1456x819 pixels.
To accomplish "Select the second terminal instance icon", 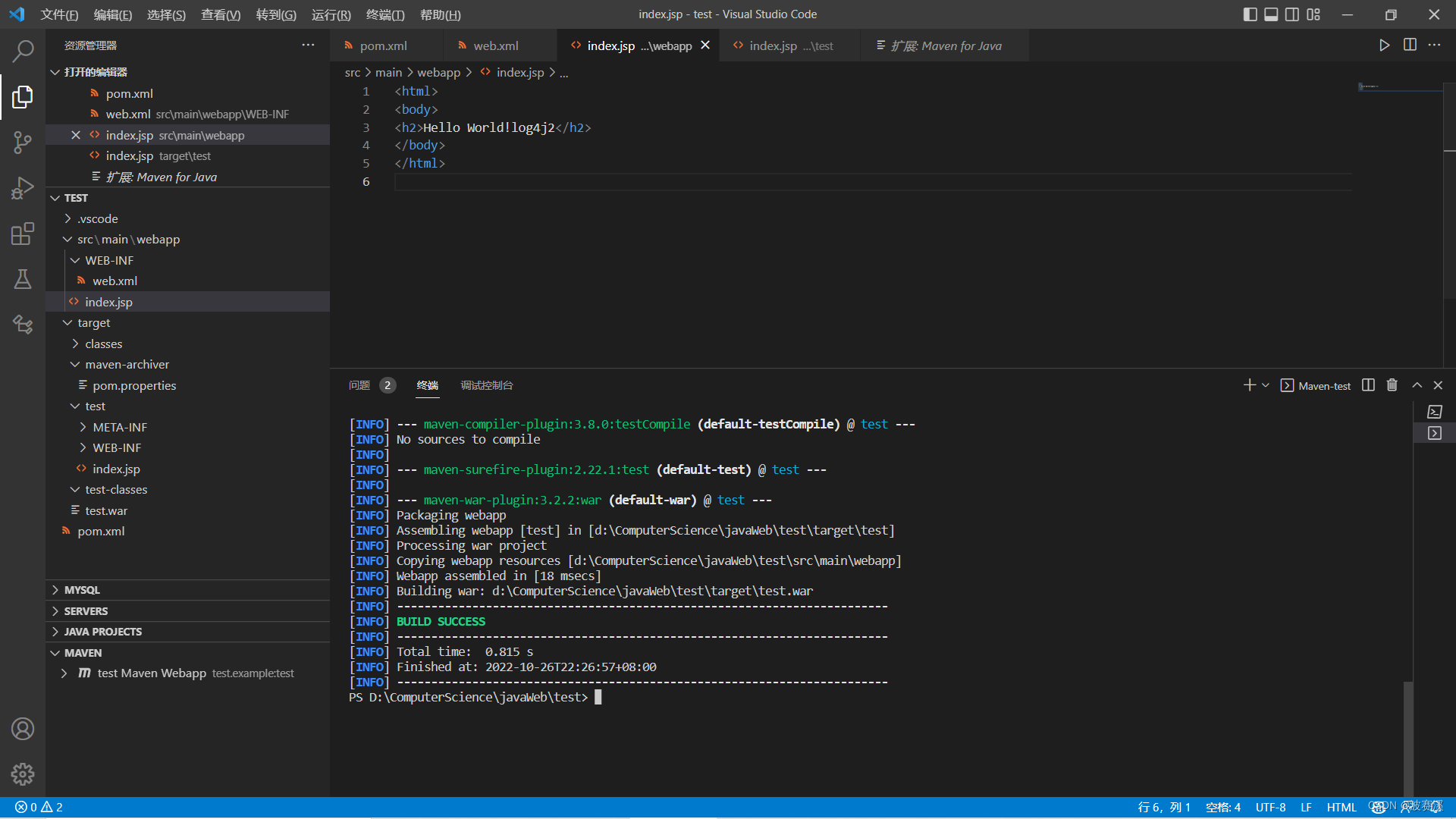I will click(1435, 433).
